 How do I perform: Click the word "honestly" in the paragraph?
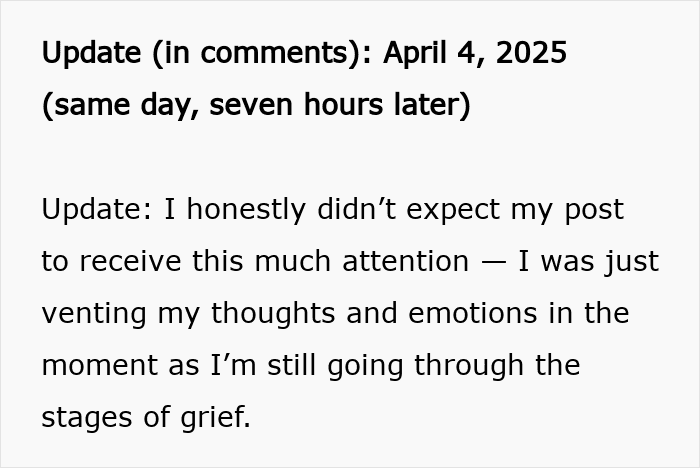click(236, 209)
